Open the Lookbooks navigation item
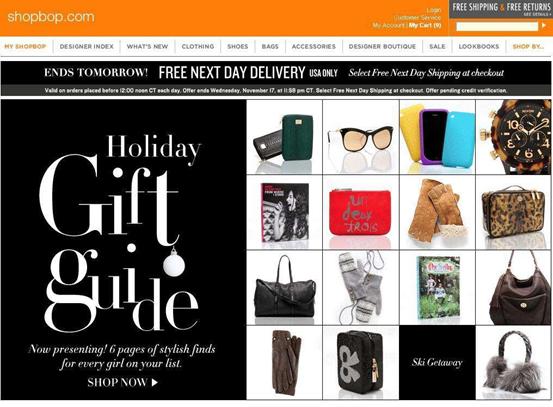 pos(479,46)
